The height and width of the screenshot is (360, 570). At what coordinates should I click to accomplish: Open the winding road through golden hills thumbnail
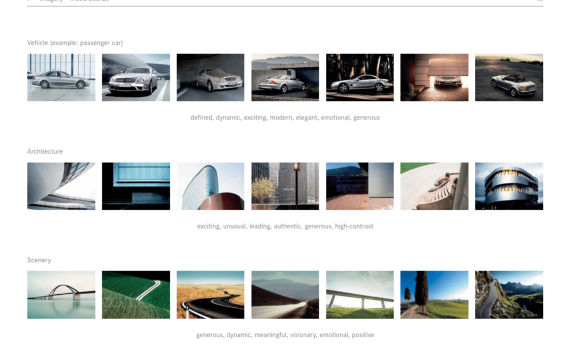click(x=210, y=295)
